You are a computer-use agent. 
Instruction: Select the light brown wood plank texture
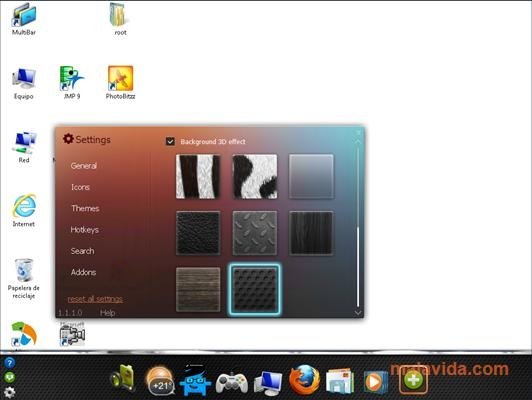pos(198,289)
